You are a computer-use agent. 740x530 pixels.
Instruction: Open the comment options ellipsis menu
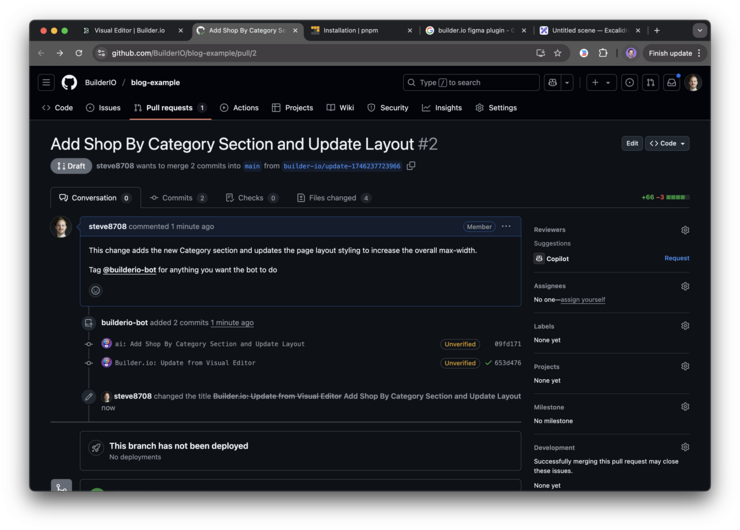(x=506, y=227)
